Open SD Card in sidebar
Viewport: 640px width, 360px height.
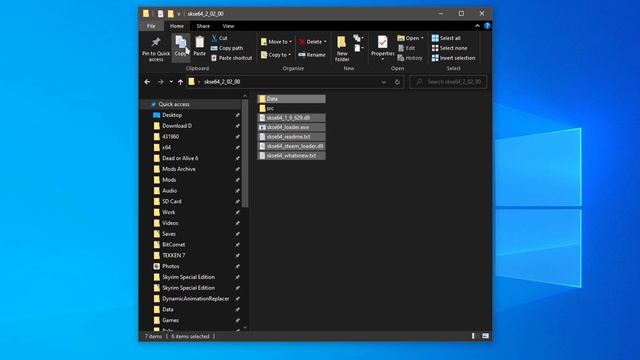point(172,201)
